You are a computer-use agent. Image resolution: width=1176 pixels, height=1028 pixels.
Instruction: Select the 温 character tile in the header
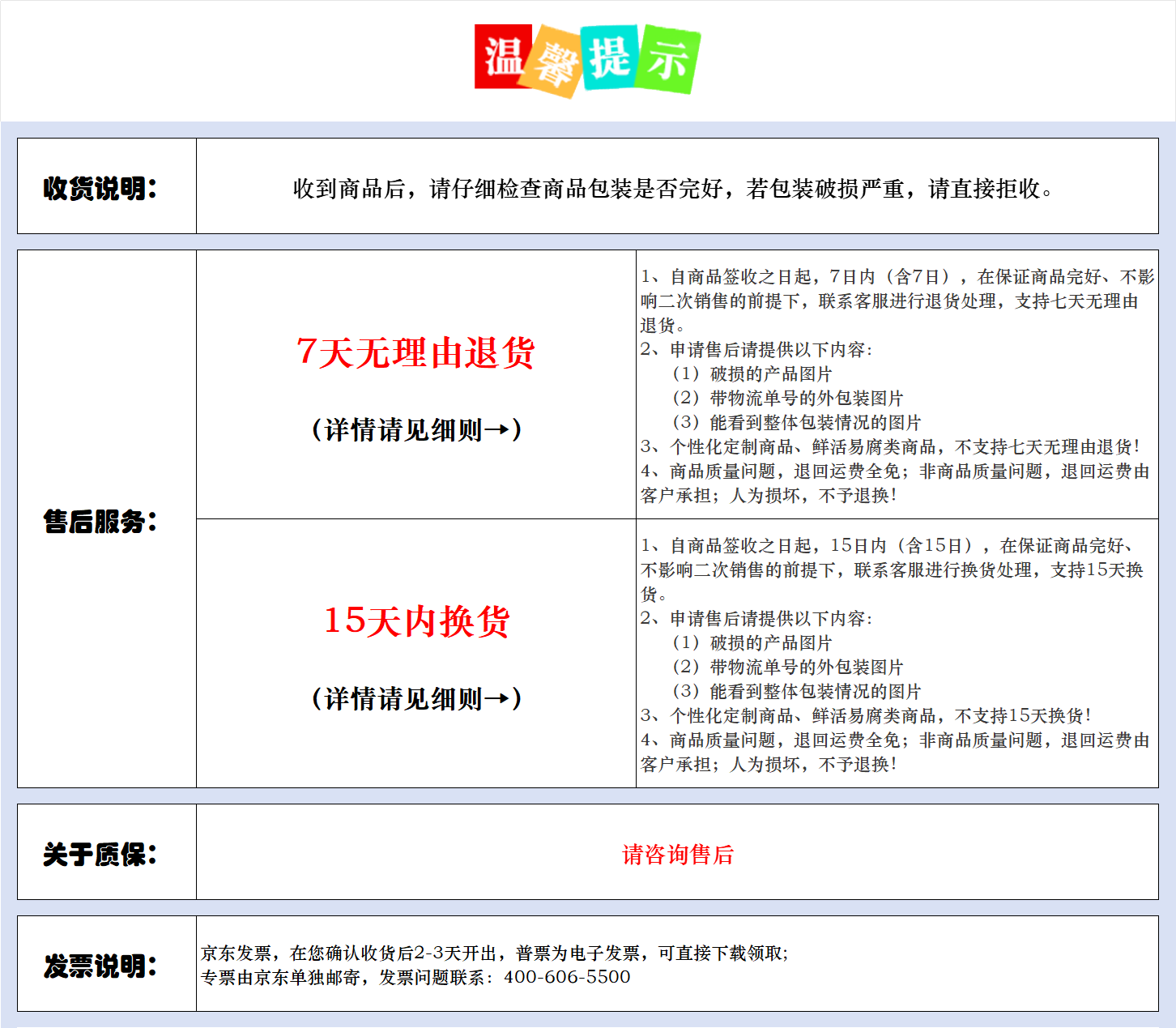pyautogui.click(x=502, y=55)
